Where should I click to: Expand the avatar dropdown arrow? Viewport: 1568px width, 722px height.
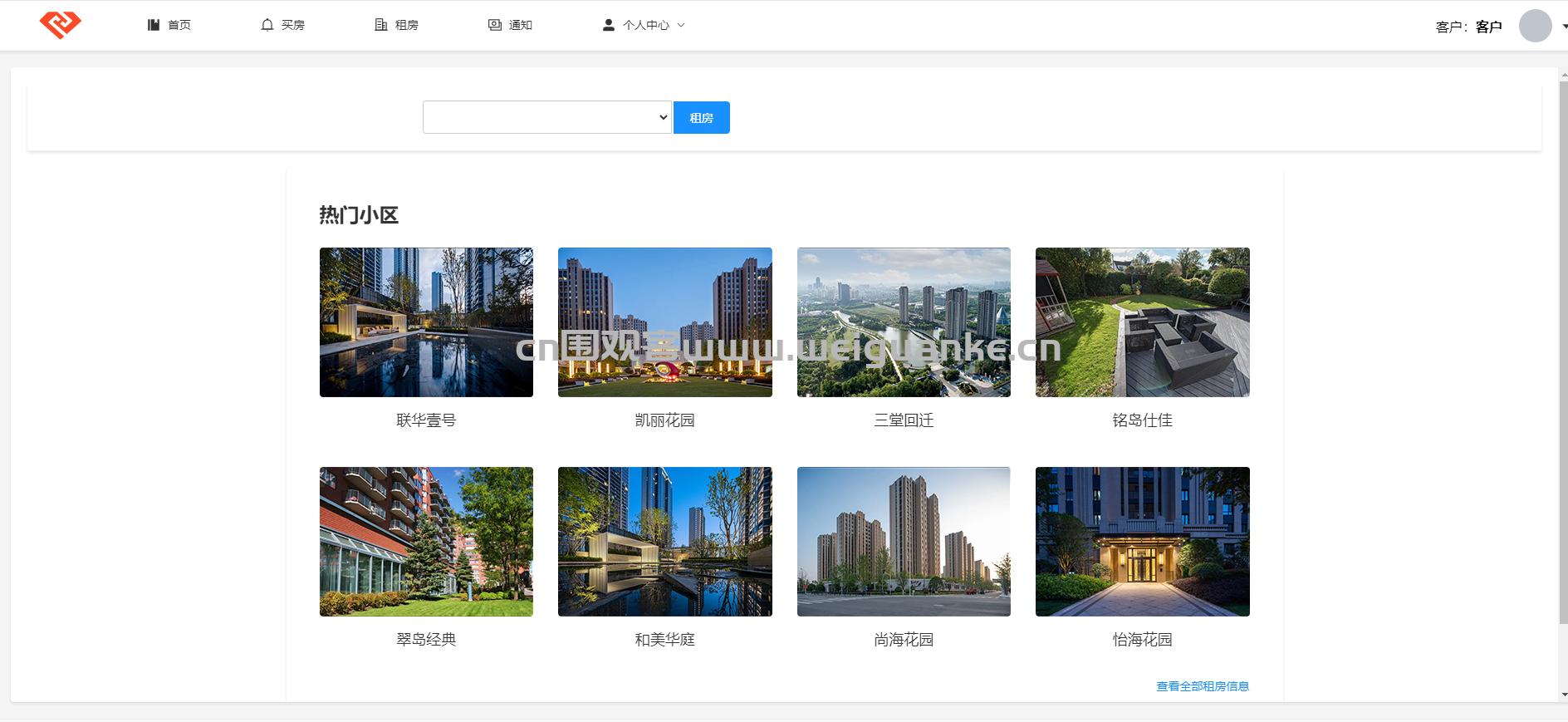(x=1565, y=27)
